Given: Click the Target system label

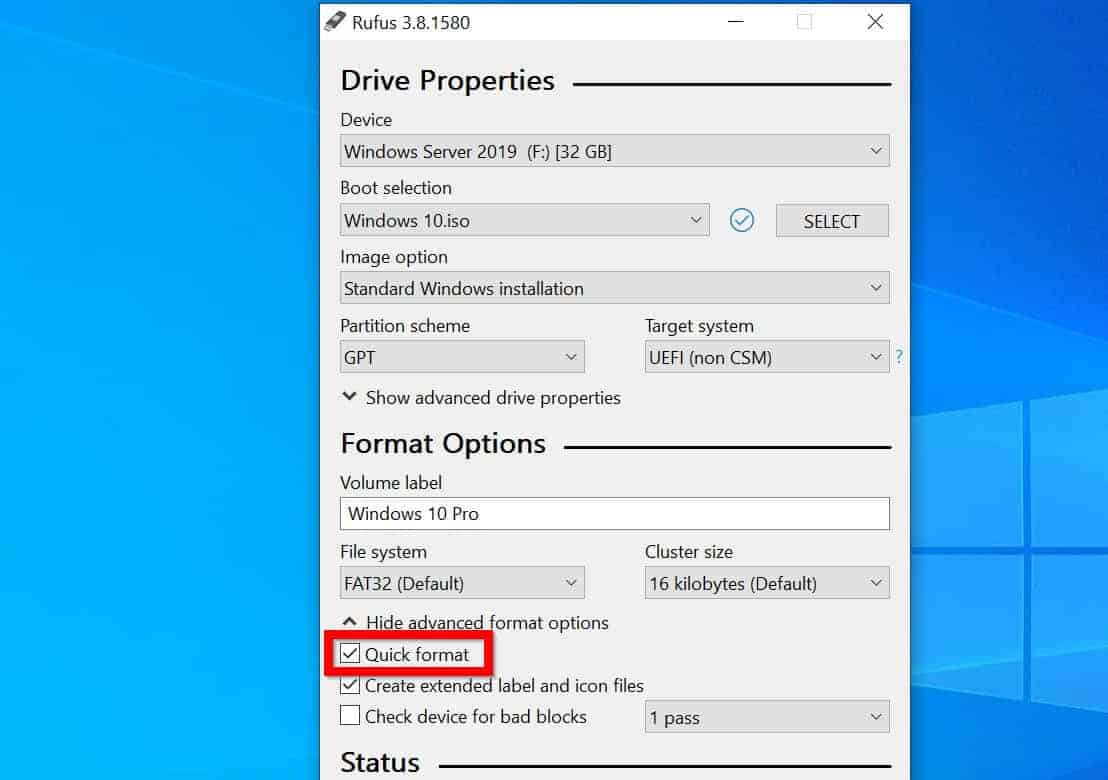Looking at the screenshot, I should coord(699,326).
